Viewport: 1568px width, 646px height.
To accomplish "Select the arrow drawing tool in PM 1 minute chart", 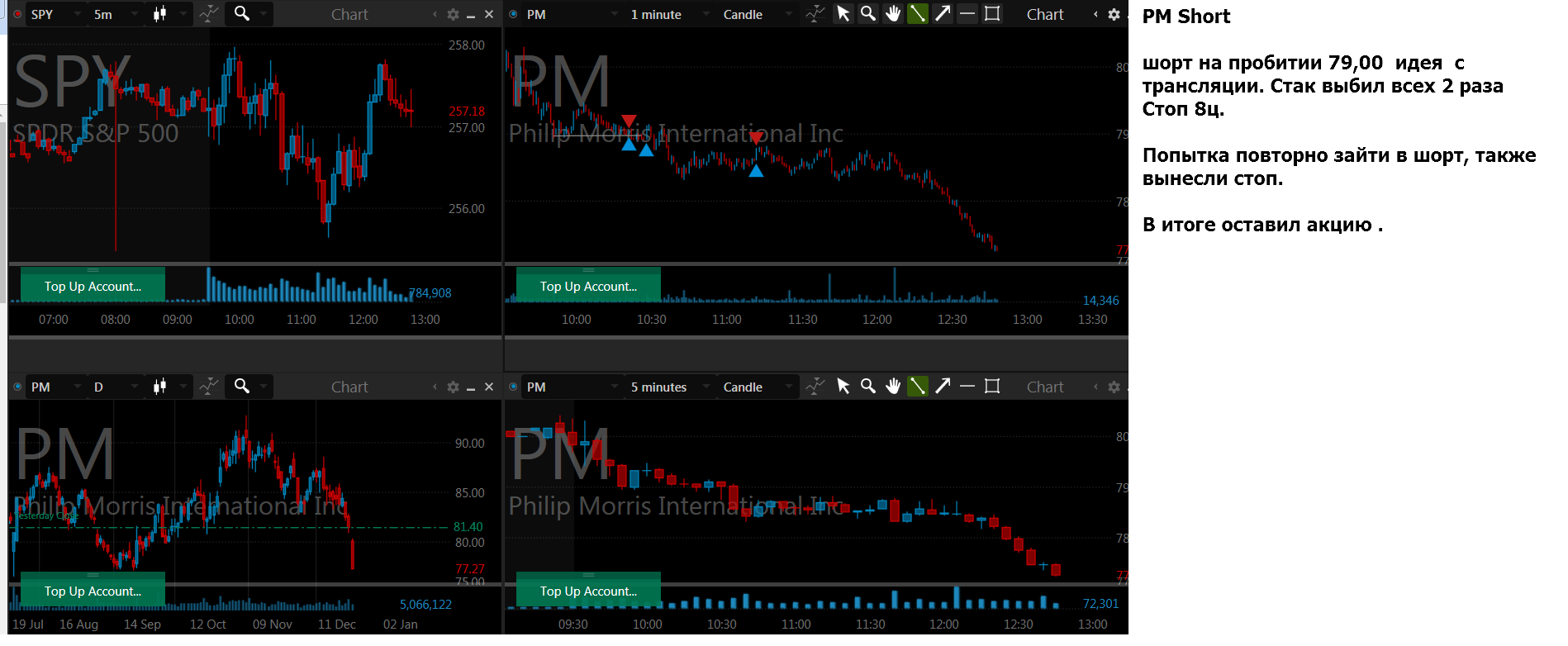I will (943, 14).
